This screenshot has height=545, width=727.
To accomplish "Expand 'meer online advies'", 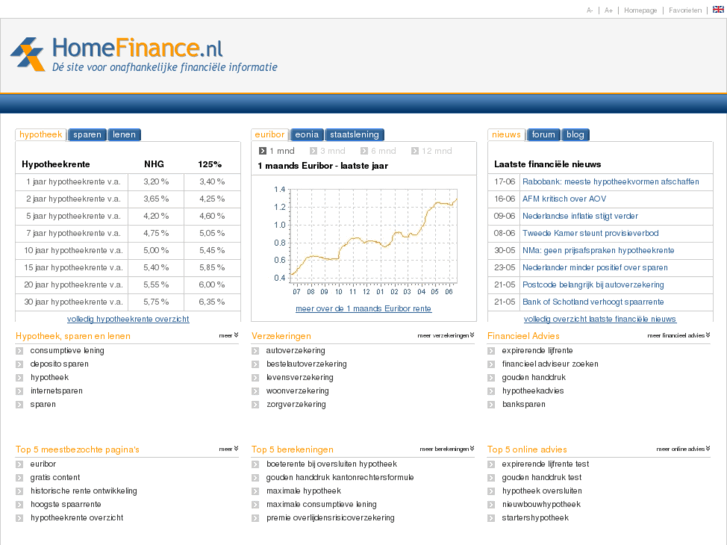I will click(x=683, y=449).
